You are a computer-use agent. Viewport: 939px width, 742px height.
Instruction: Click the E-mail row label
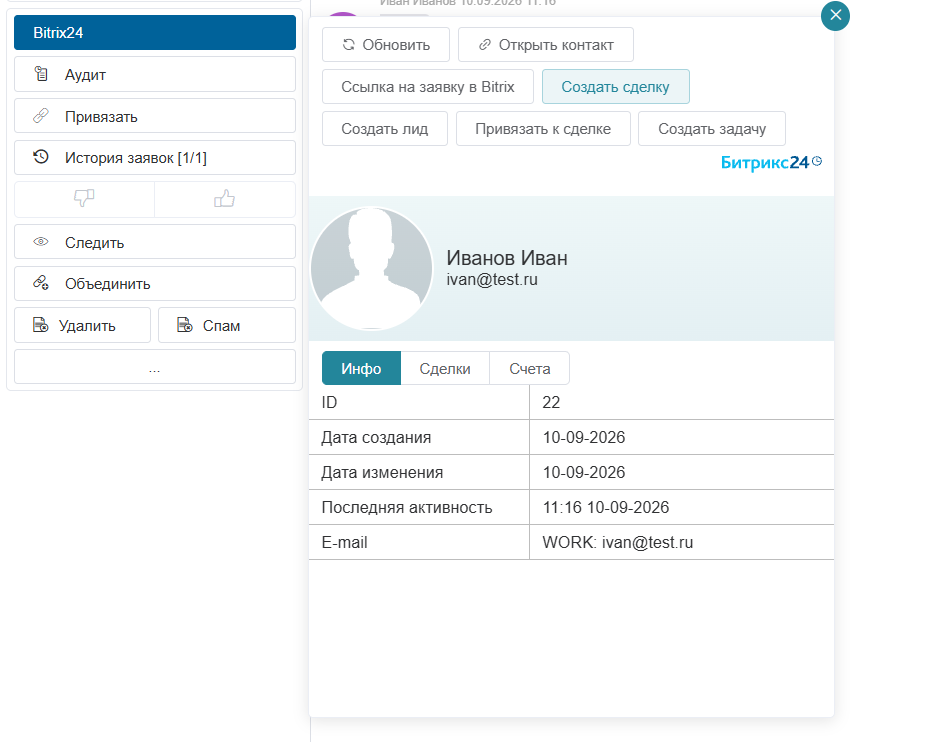coord(344,543)
